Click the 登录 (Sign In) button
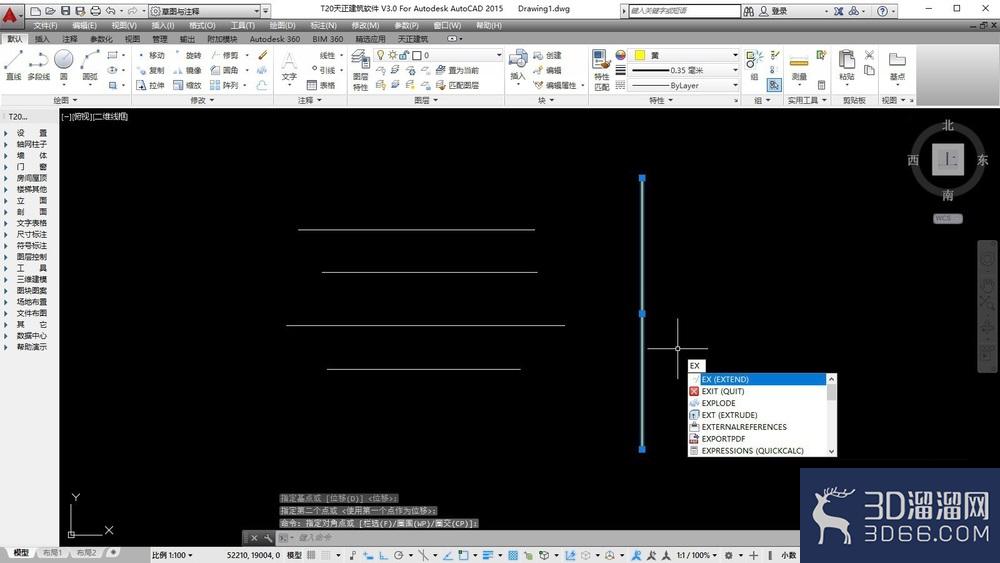The width and height of the screenshot is (1000, 563). coord(773,11)
